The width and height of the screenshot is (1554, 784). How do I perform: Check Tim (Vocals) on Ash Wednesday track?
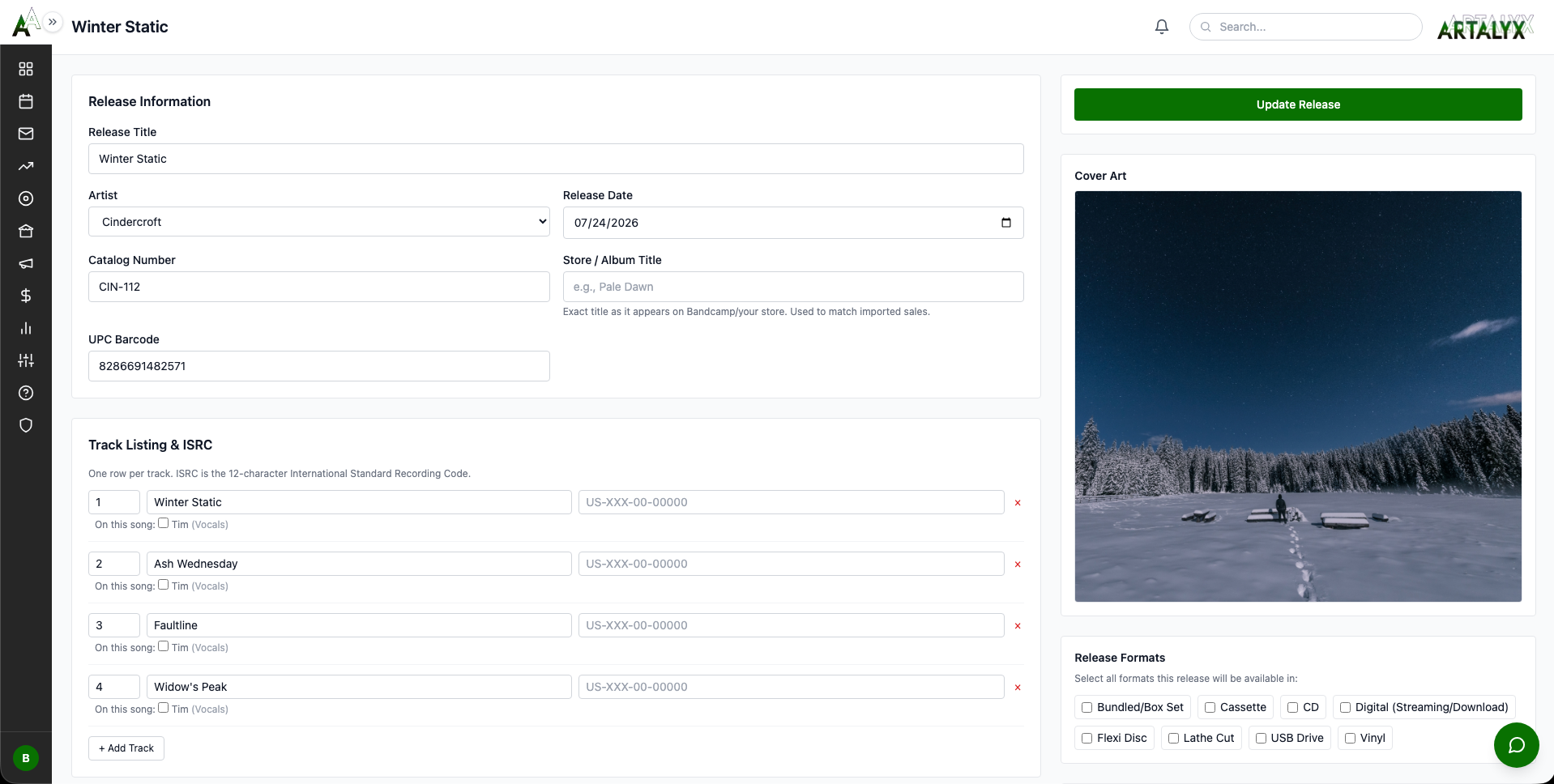tap(164, 585)
